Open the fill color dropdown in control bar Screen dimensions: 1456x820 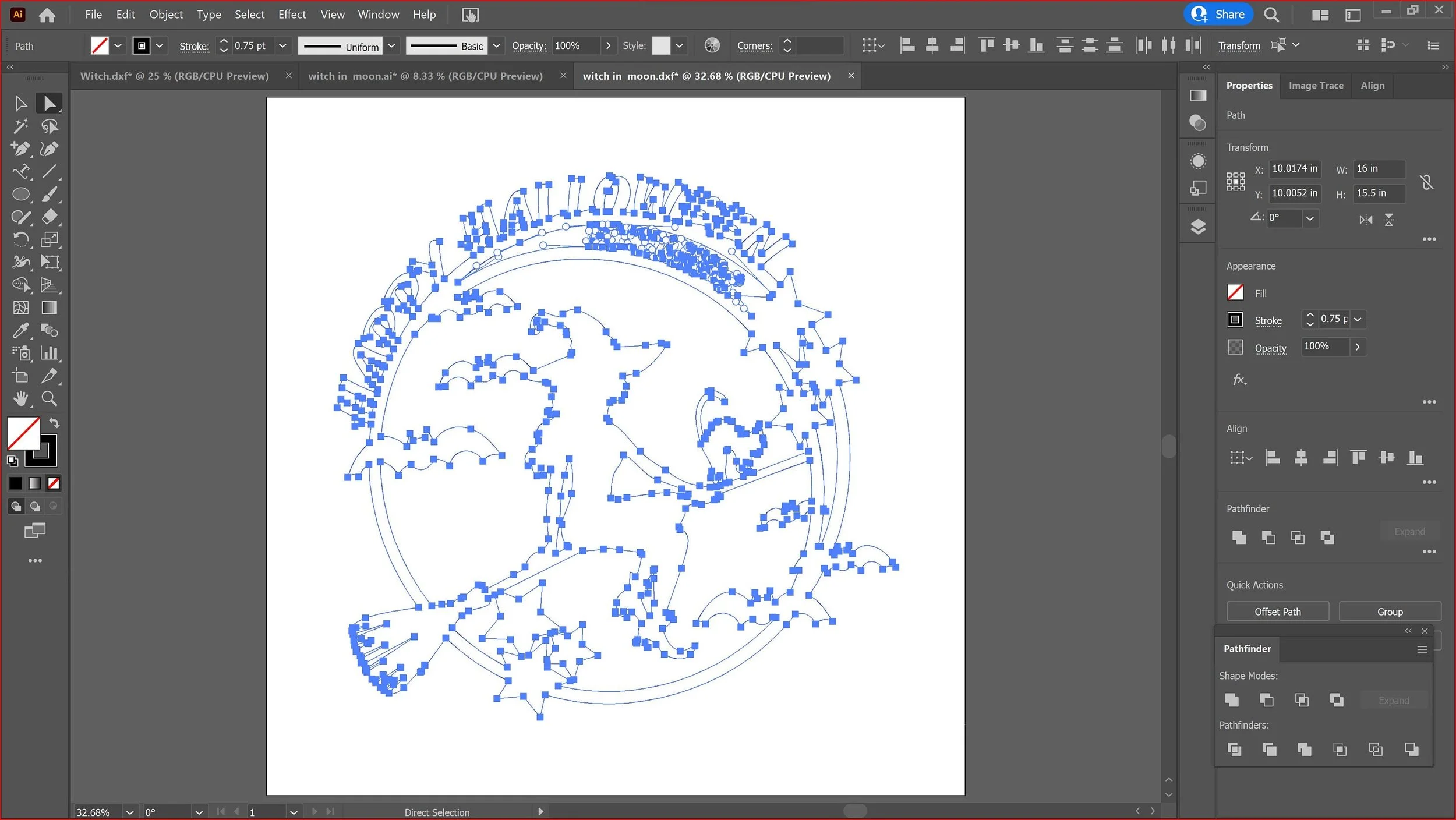118,45
